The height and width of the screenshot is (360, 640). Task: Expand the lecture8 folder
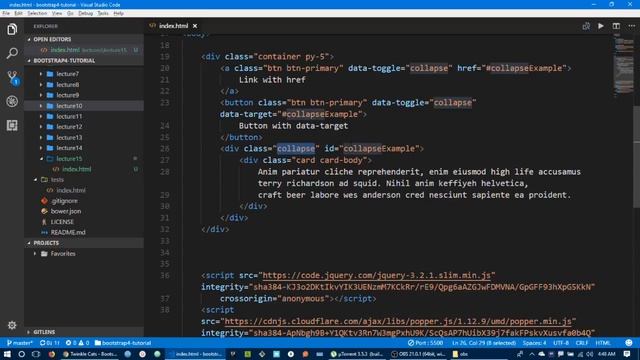click(x=84, y=84)
